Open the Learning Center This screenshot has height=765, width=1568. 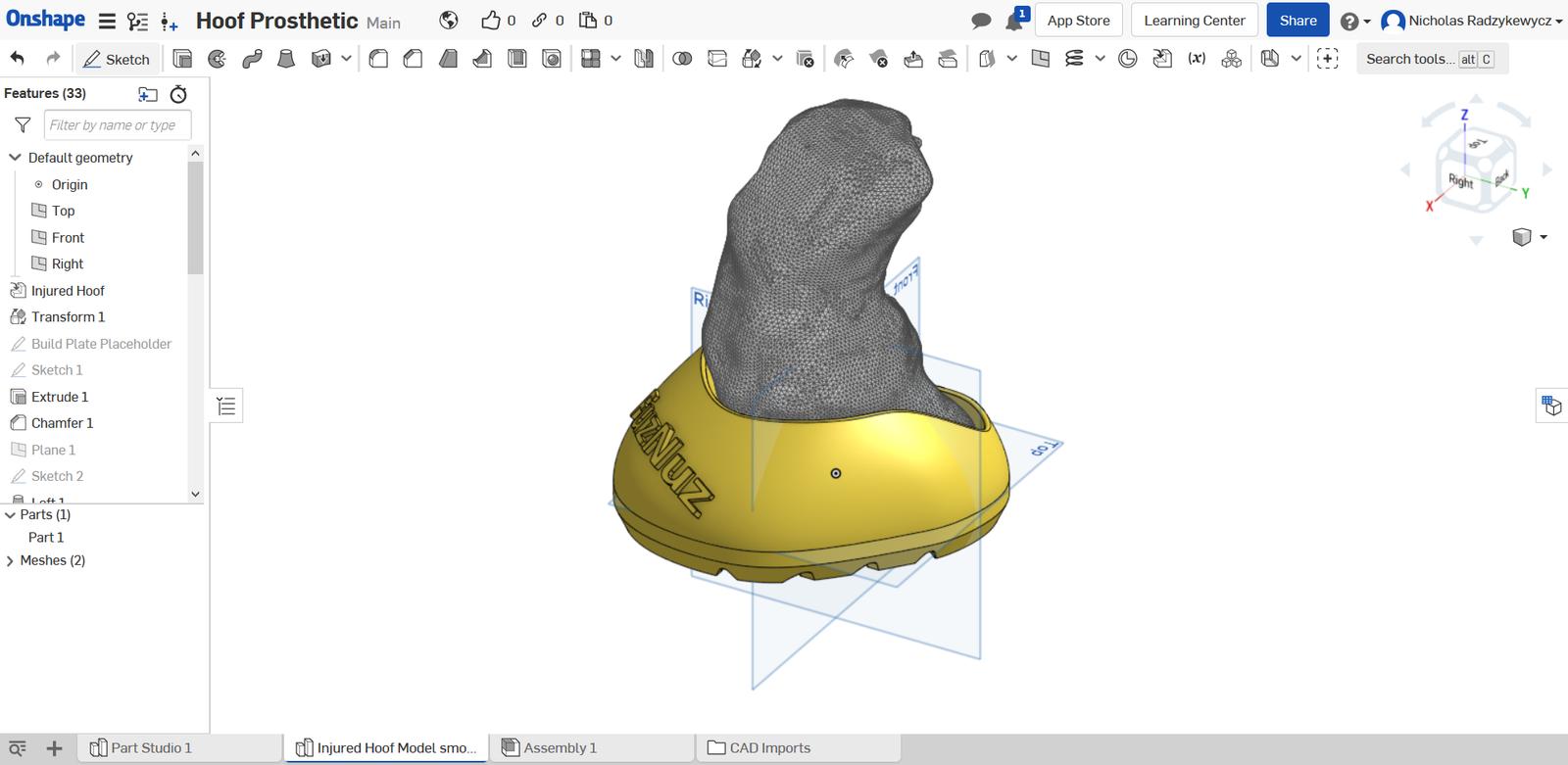1194,21
